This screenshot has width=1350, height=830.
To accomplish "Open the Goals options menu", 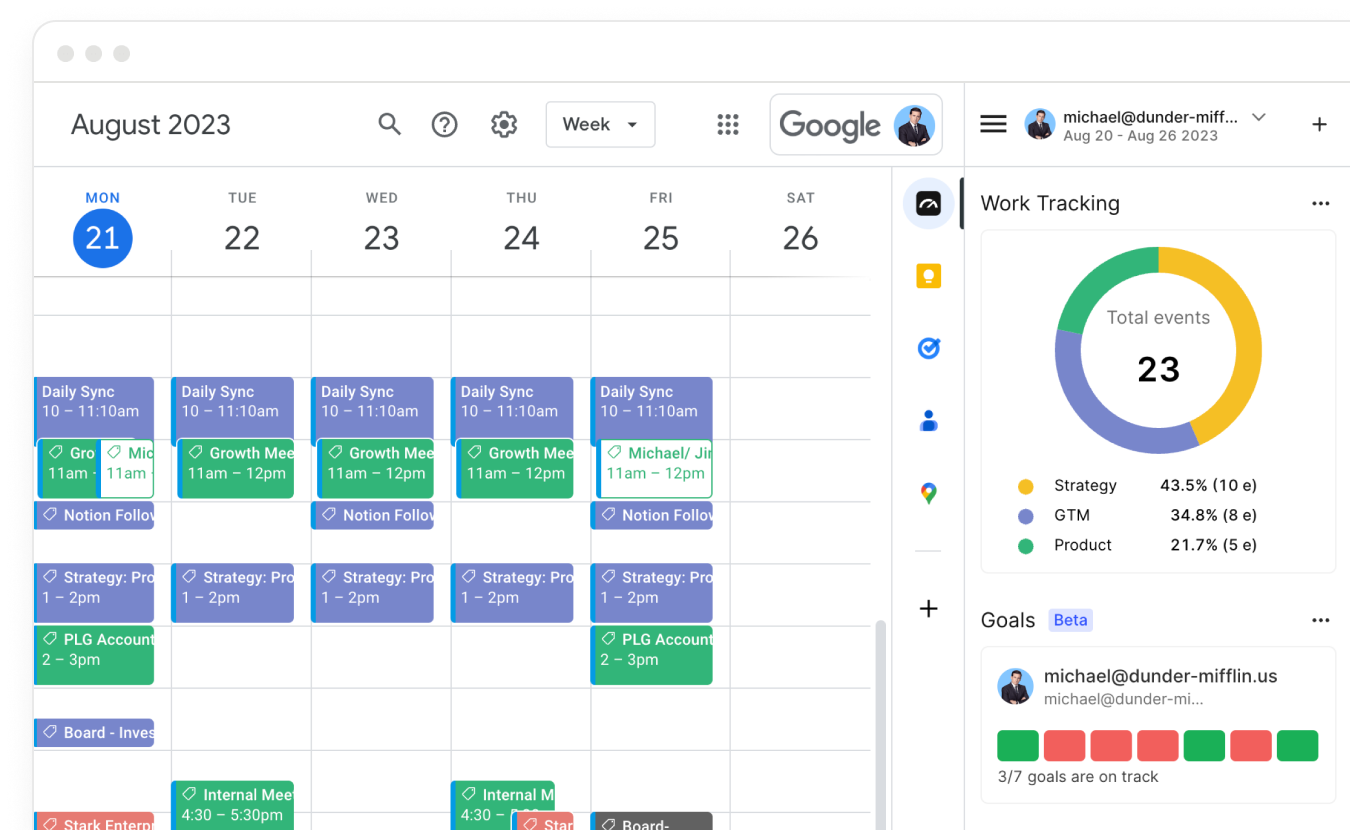I will (x=1321, y=620).
